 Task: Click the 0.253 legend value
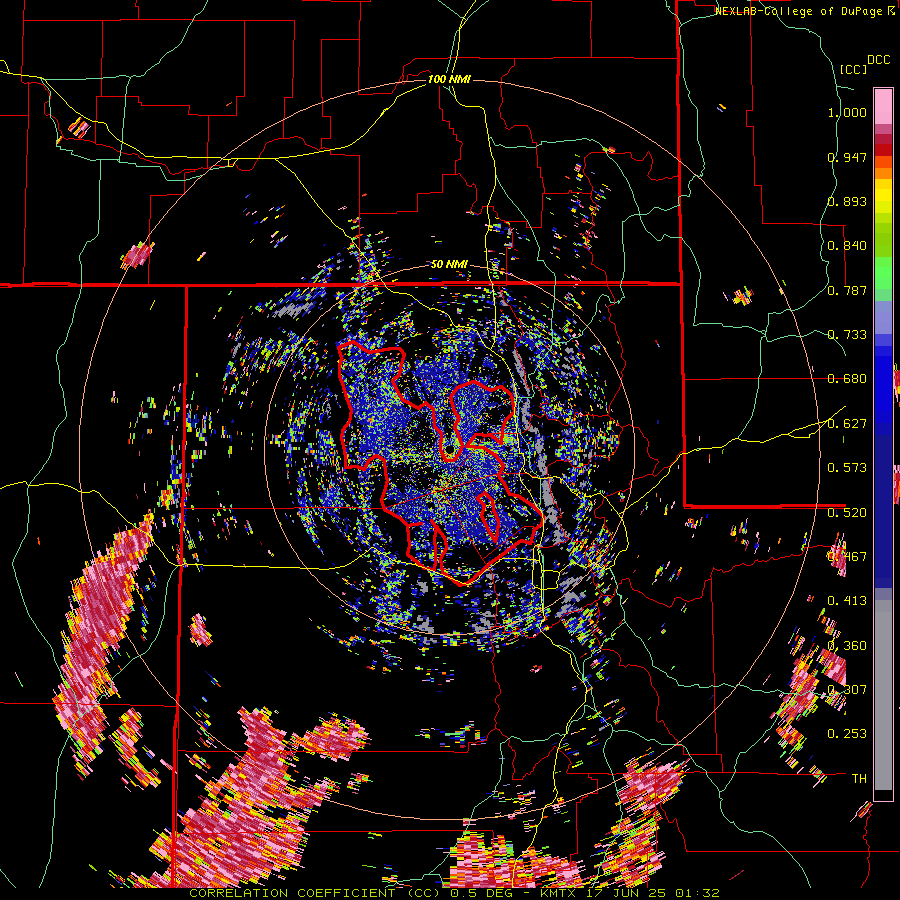(847, 734)
